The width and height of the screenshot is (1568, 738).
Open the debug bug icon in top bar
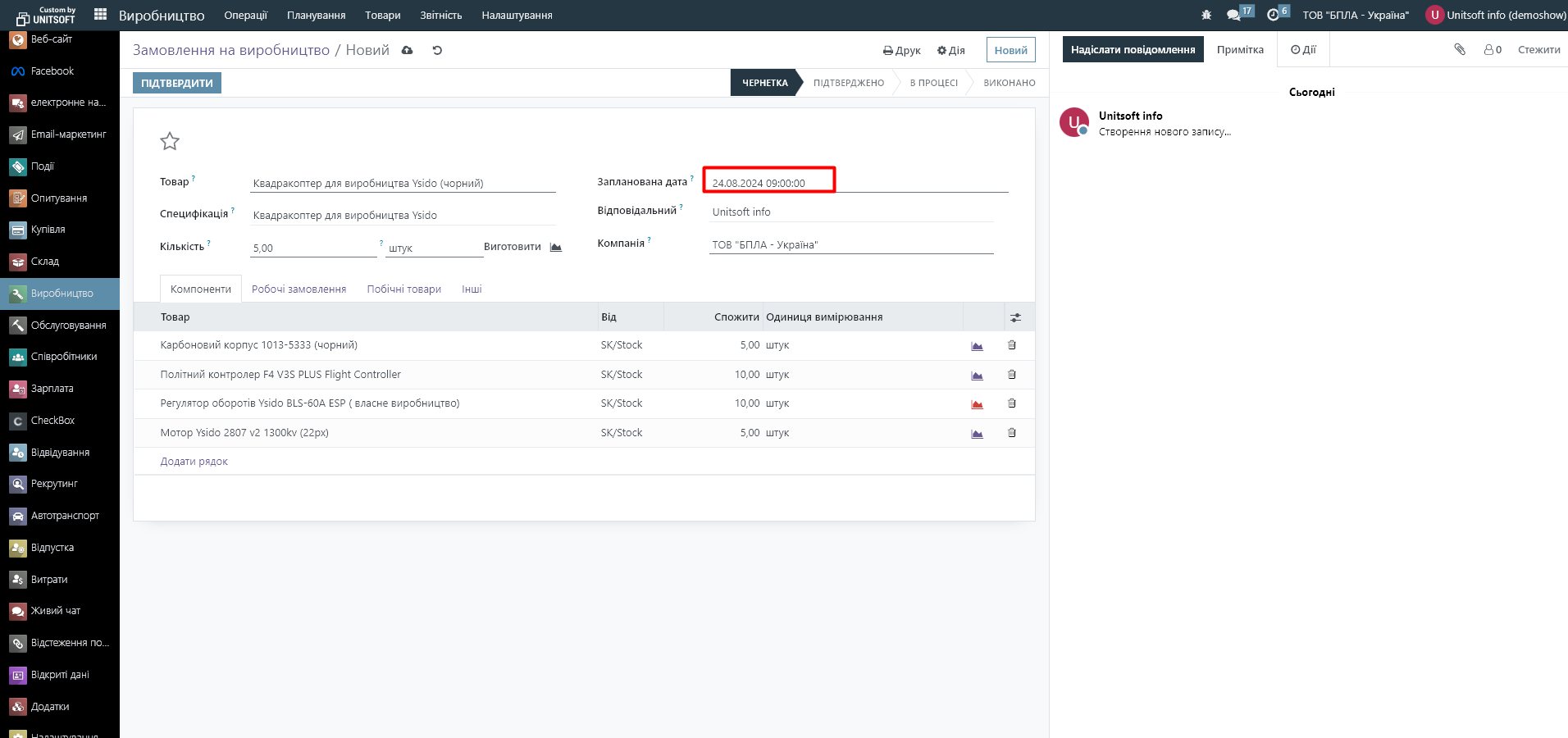(1206, 15)
